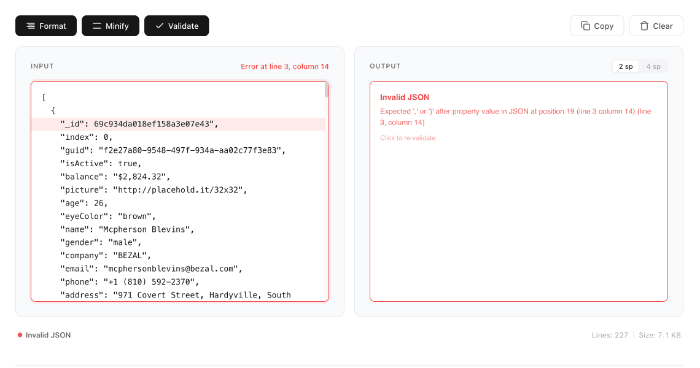This screenshot has height=368, width=700.
Task: Click the Clear trash can icon
Action: click(x=644, y=26)
